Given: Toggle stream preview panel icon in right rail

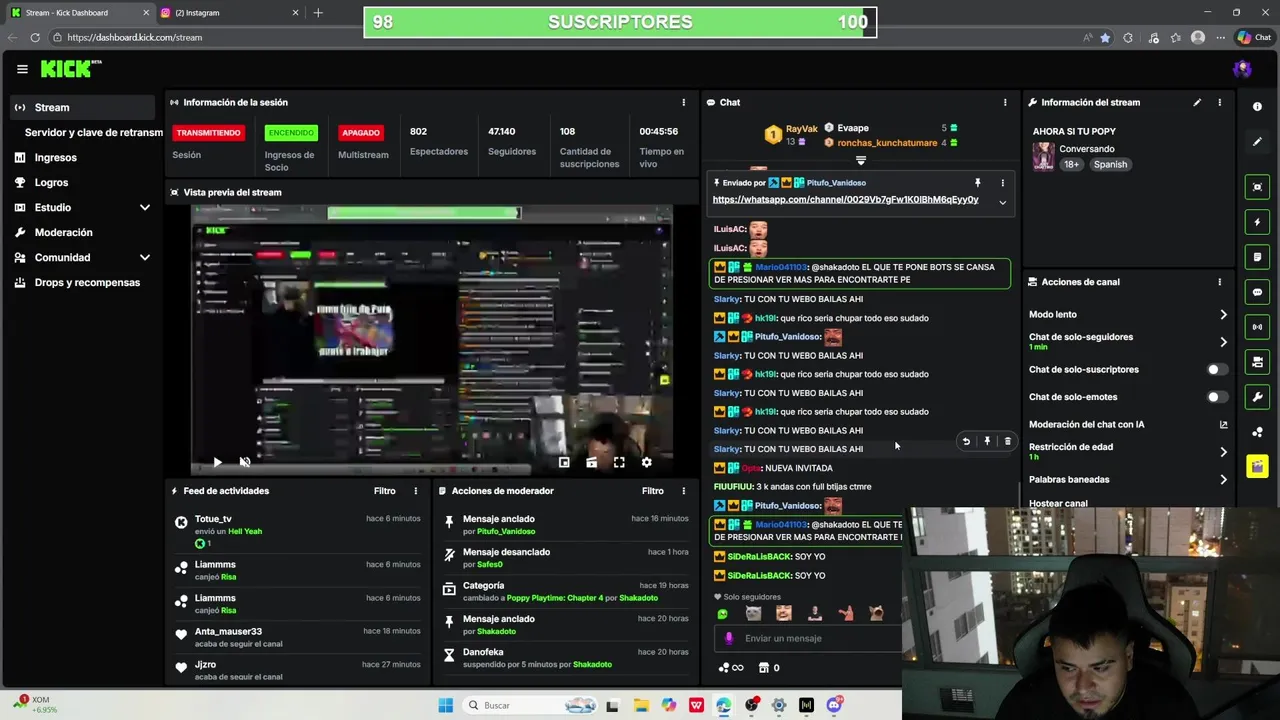Looking at the screenshot, I should tap(1257, 187).
